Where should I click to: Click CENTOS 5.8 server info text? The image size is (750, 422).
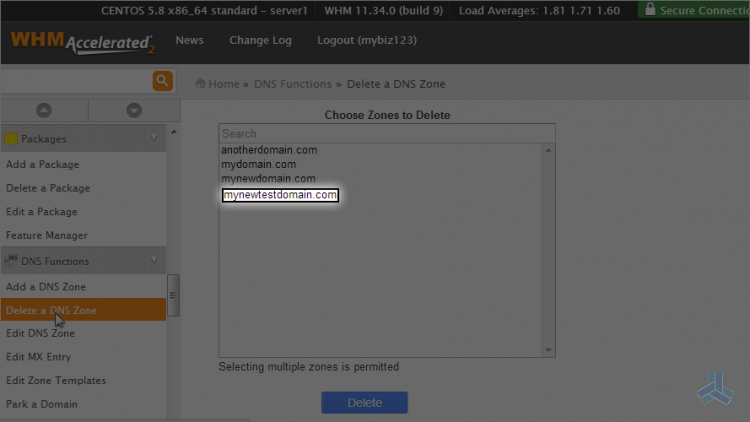204,11
